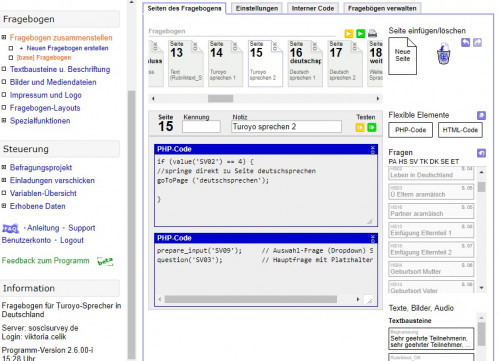Click the green beta badge icon

(x=105, y=261)
